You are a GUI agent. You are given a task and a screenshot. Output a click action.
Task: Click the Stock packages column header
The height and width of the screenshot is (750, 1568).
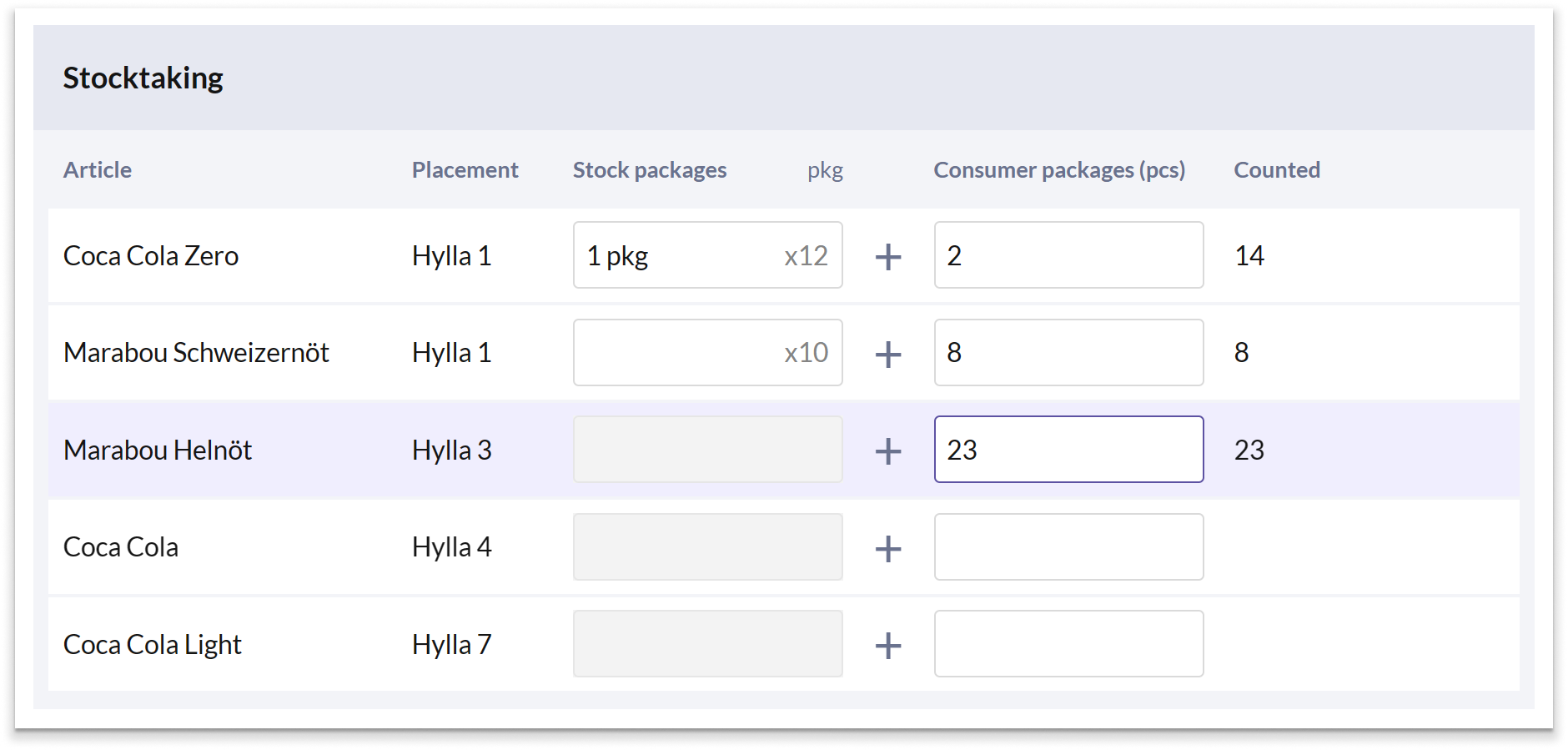(650, 170)
